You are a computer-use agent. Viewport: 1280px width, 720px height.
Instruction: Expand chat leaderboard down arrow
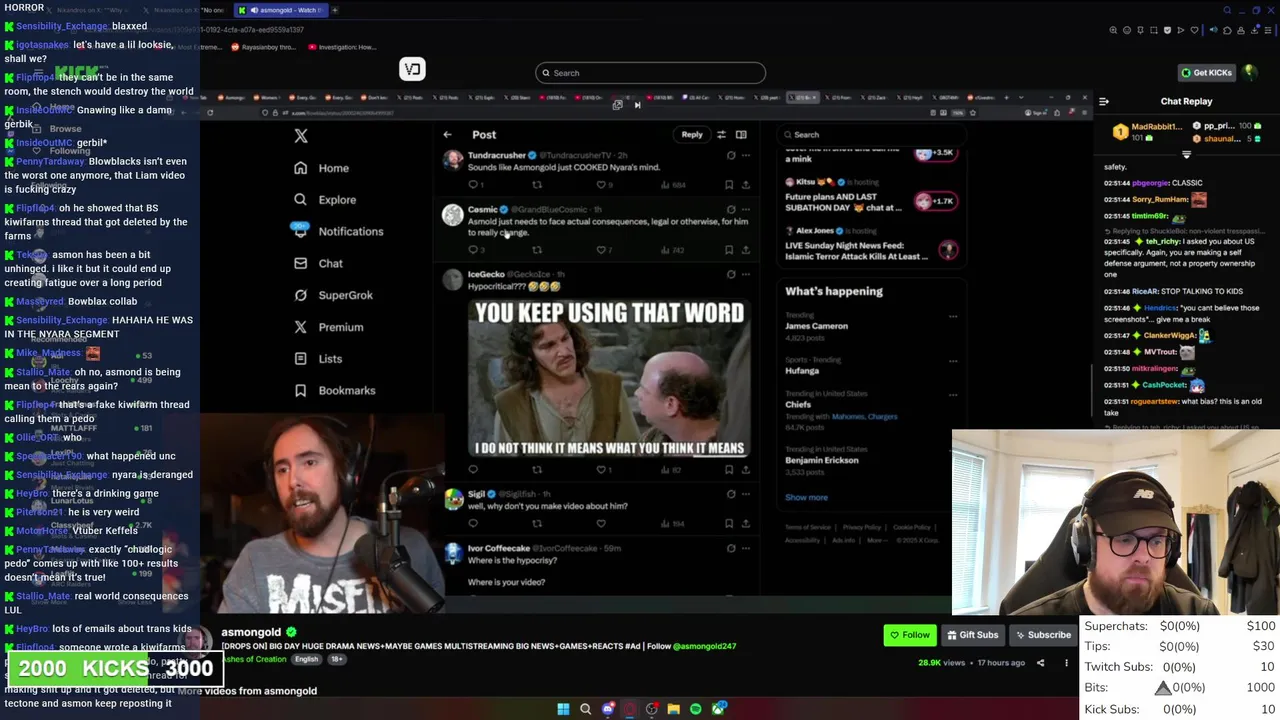[1186, 155]
